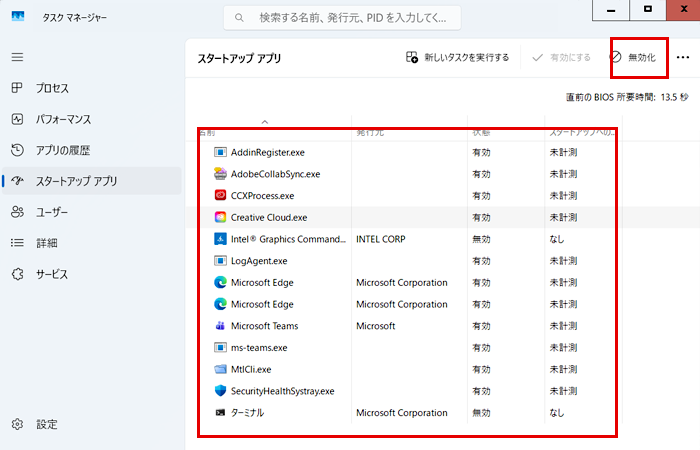Click the 有効にする button

click(561, 57)
